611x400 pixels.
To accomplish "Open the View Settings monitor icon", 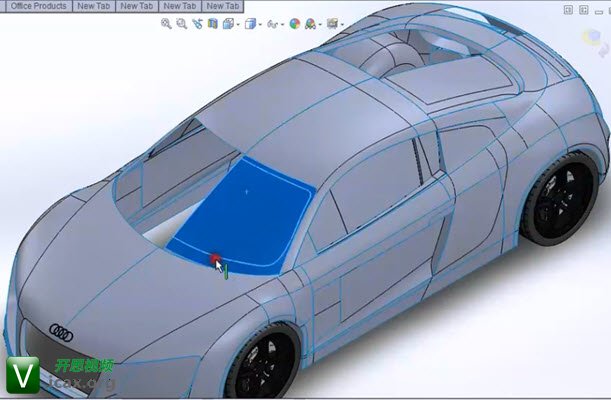I will tap(331, 23).
